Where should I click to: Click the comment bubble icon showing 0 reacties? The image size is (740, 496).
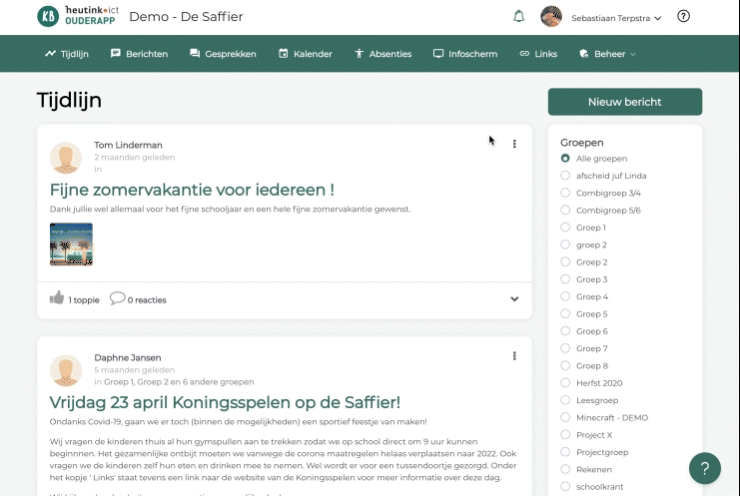[118, 298]
